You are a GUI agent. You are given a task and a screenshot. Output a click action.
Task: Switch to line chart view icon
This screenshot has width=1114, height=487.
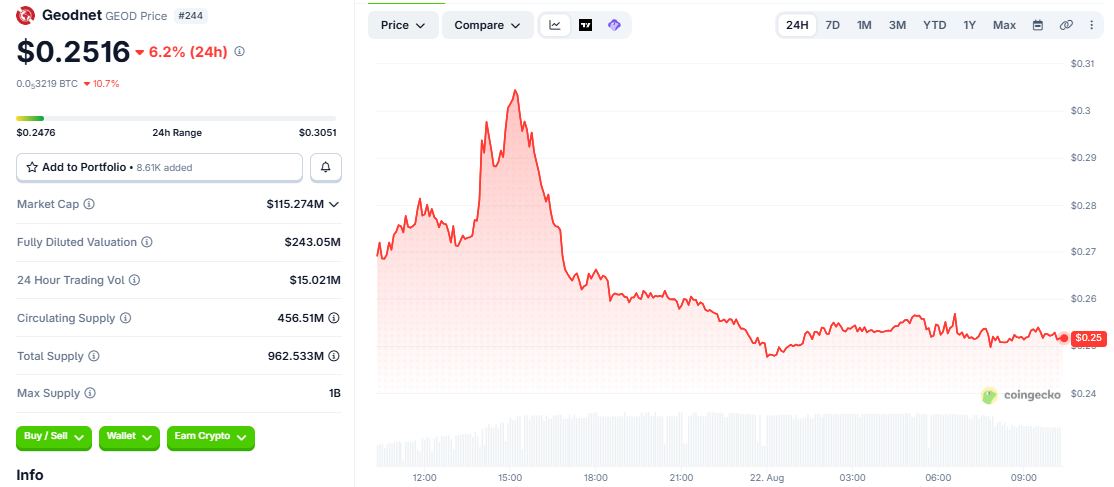point(556,25)
